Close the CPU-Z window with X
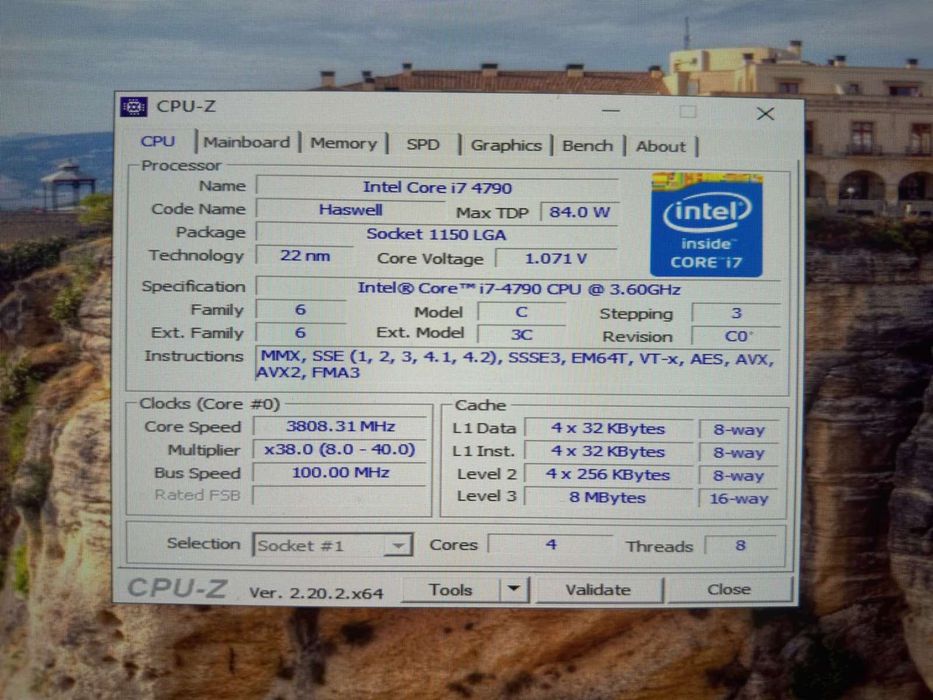This screenshot has width=933, height=700. [765, 113]
